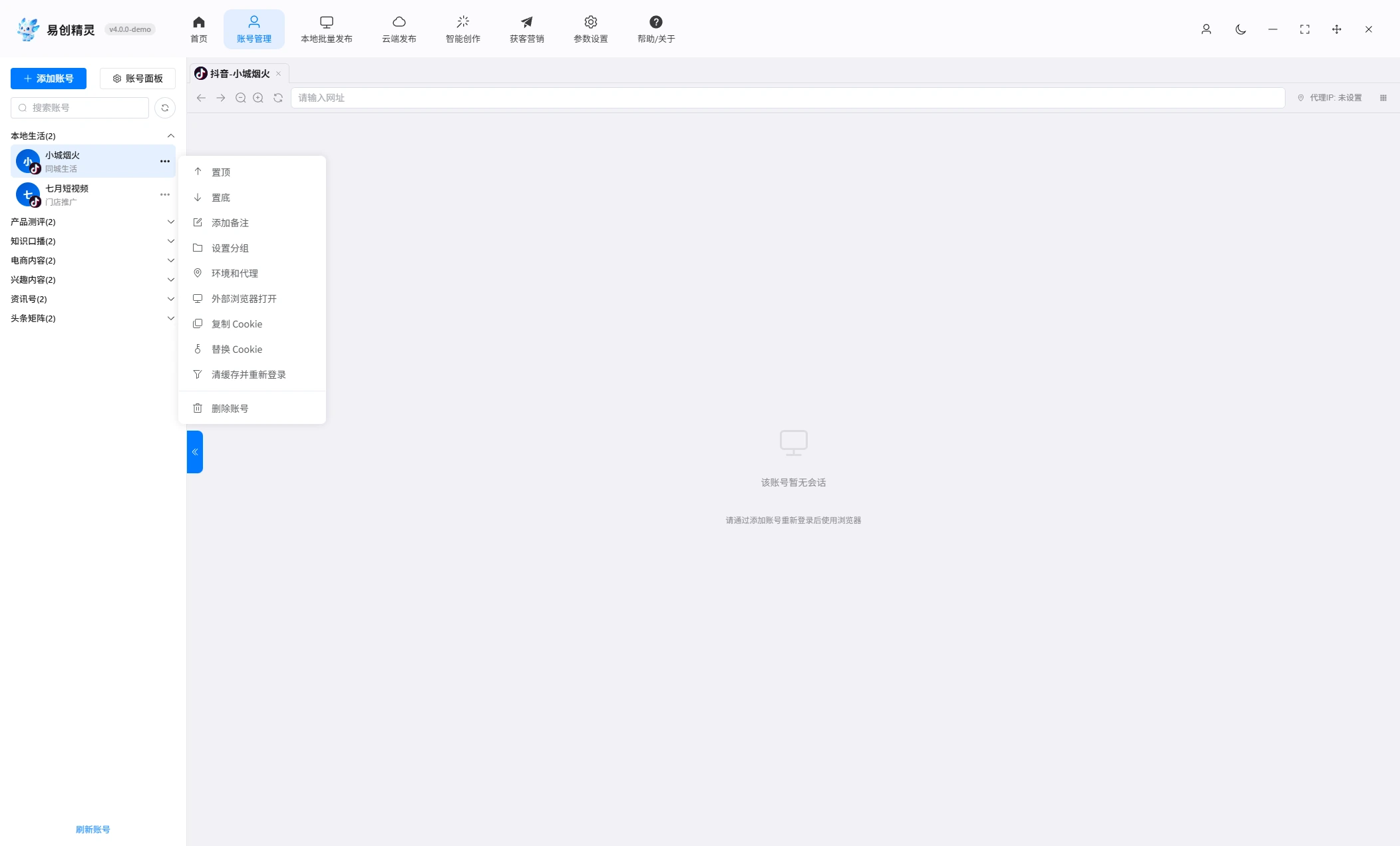Screen dimensions: 1400x846
Task: Click the browser zoom-out icon
Action: point(241,98)
